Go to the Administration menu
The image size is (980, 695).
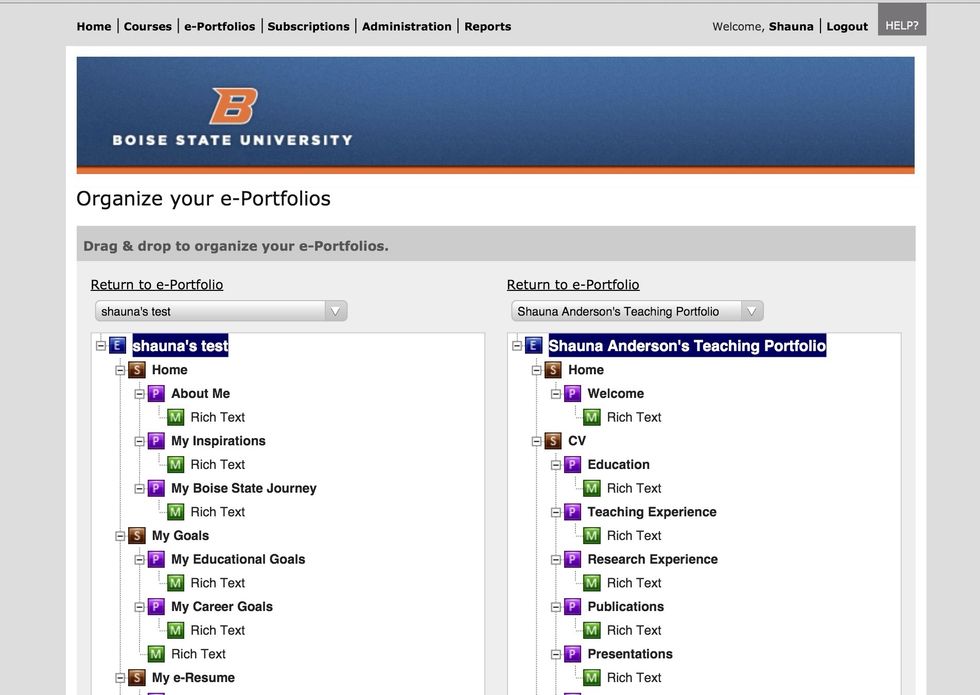406,26
